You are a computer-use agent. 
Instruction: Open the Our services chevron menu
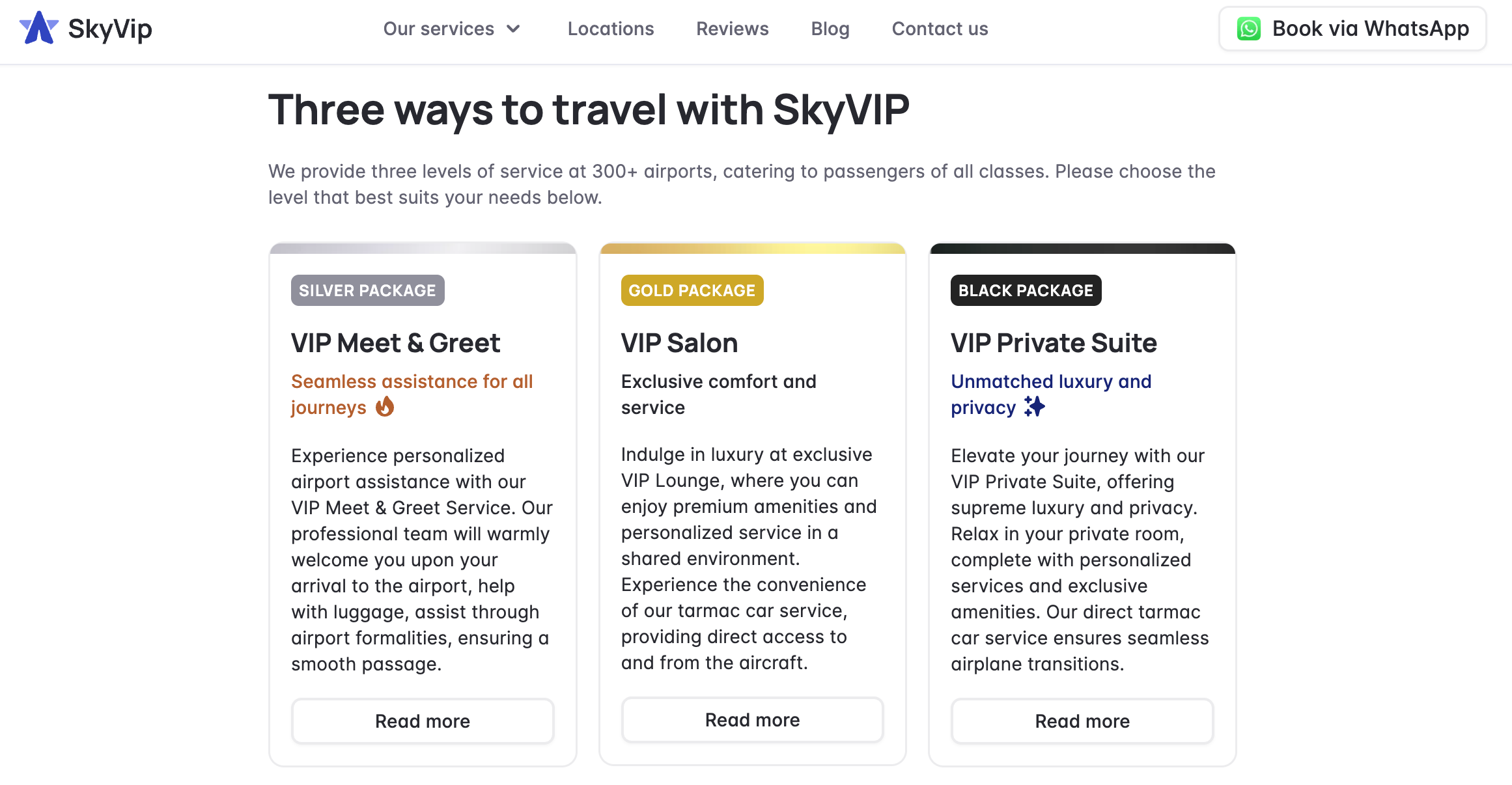(514, 29)
